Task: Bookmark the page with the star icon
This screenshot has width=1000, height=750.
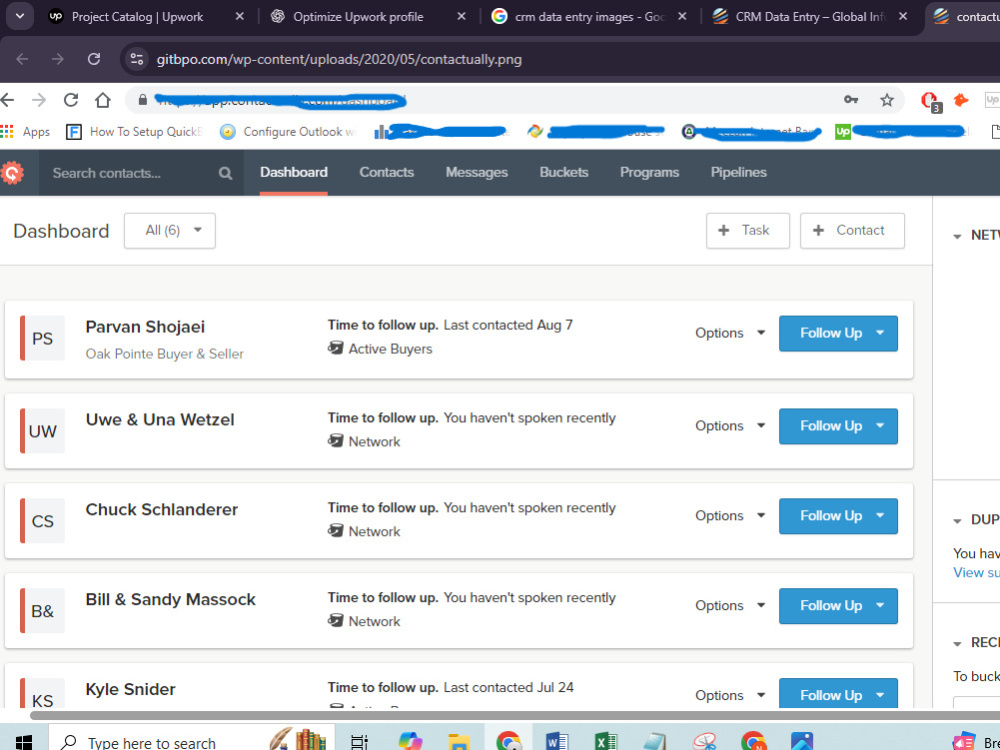Action: tap(886, 100)
